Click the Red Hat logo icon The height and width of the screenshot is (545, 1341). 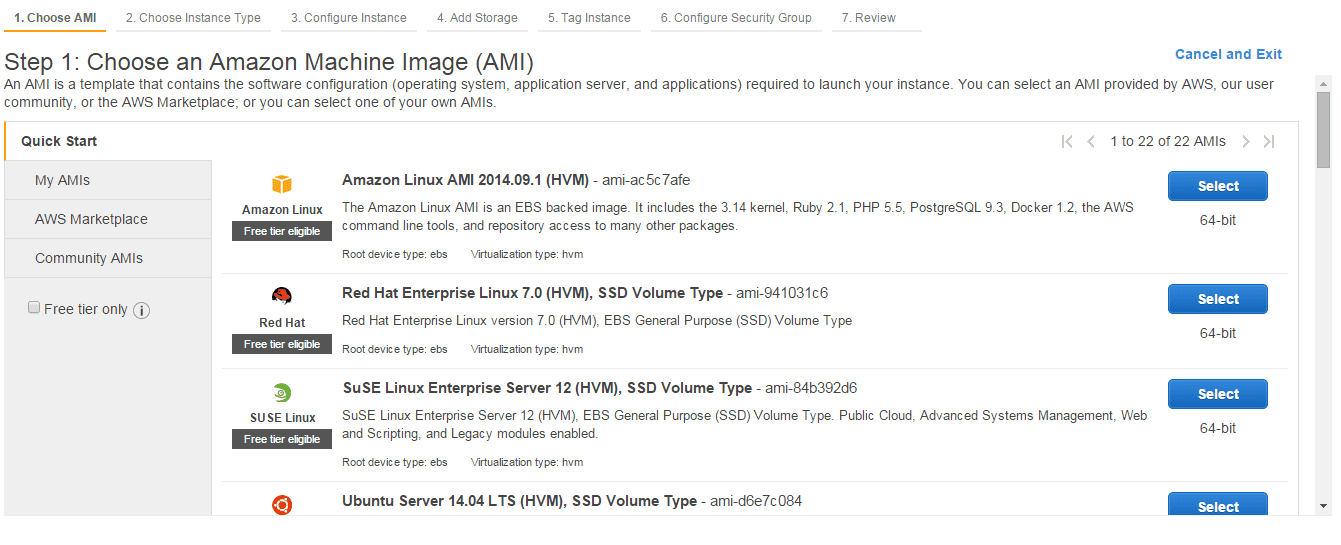click(x=282, y=296)
